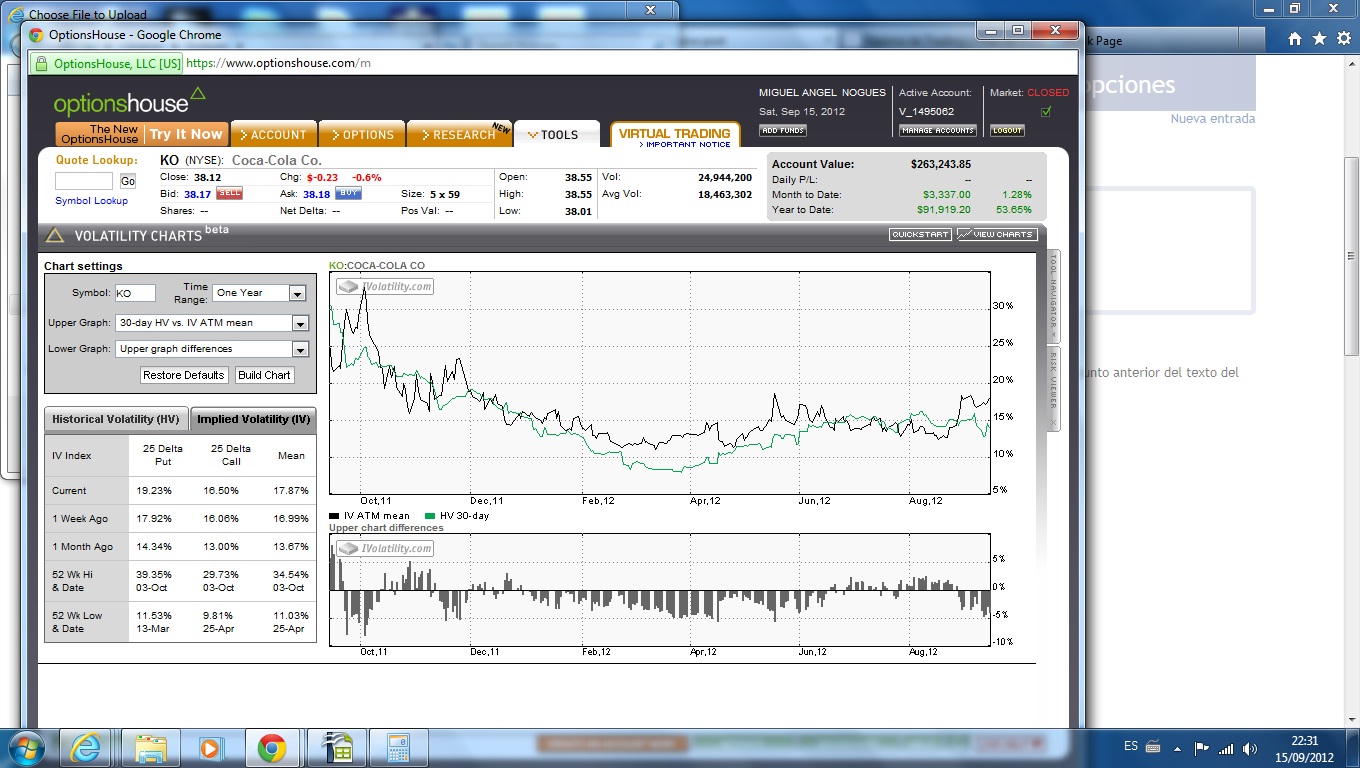Switch to the Historical Volatility (HV) tab
Viewport: 1360px width, 768px height.
(116, 420)
